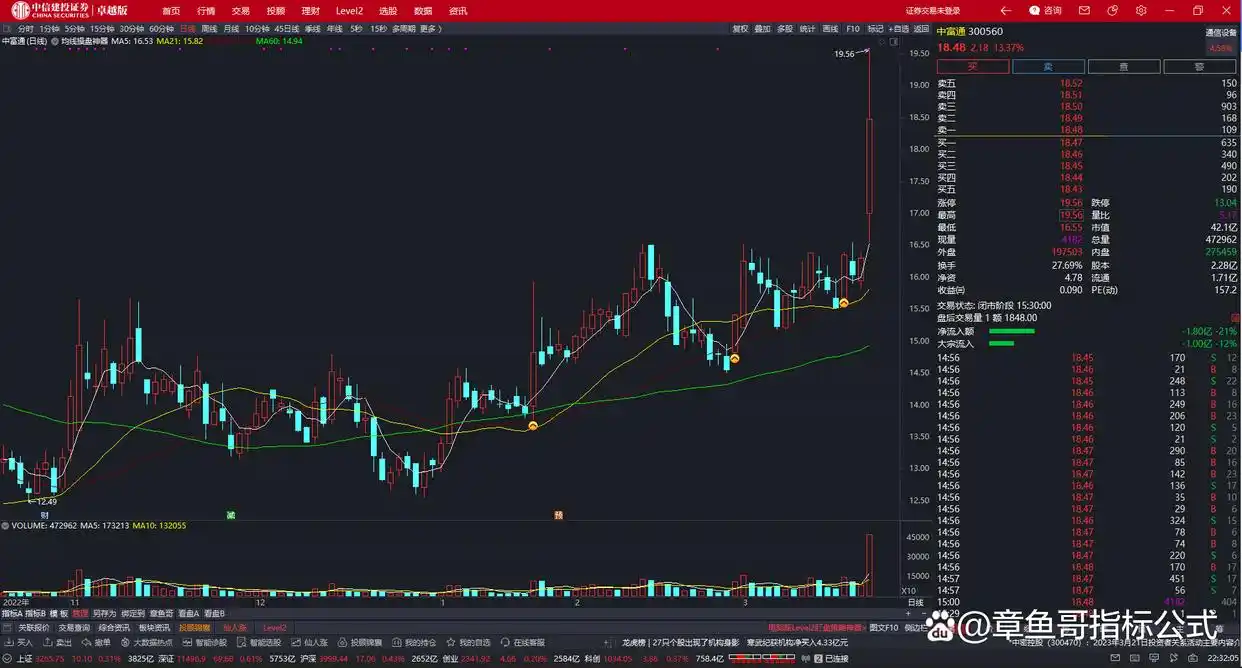Expand the 更多 period options
Image resolution: width=1242 pixels, height=668 pixels.
pyautogui.click(x=432, y=29)
